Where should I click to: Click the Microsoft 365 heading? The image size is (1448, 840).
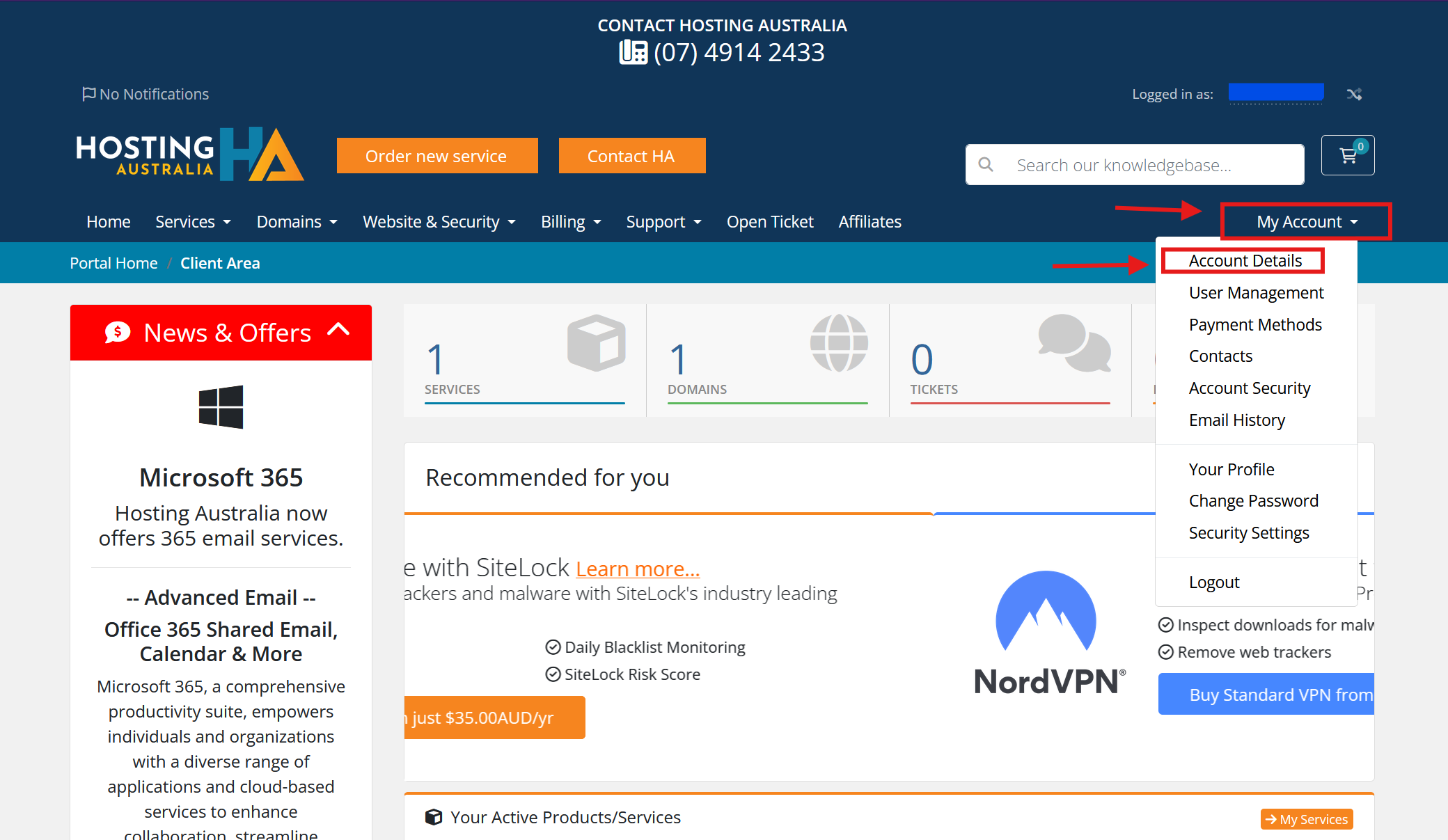221,477
